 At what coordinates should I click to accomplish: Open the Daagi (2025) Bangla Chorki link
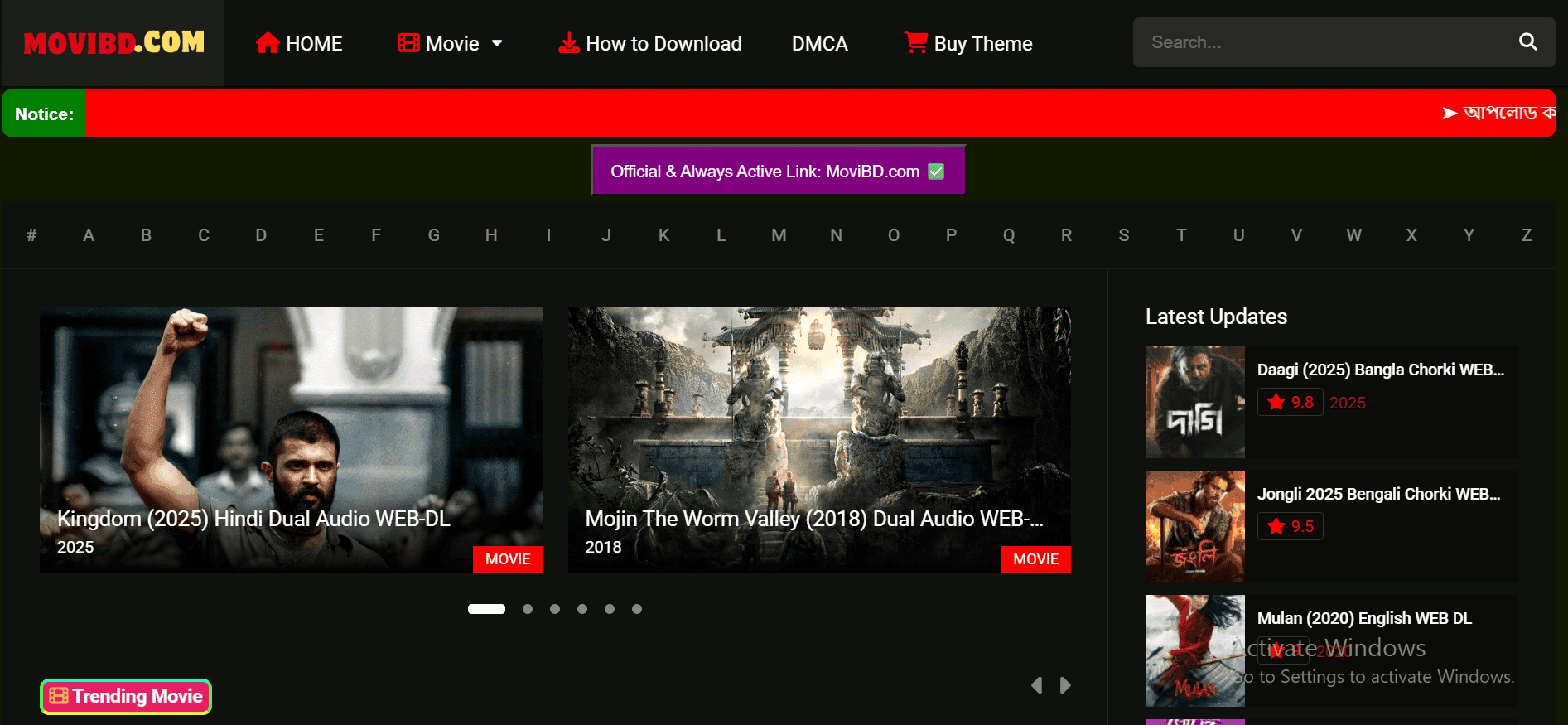(1380, 370)
